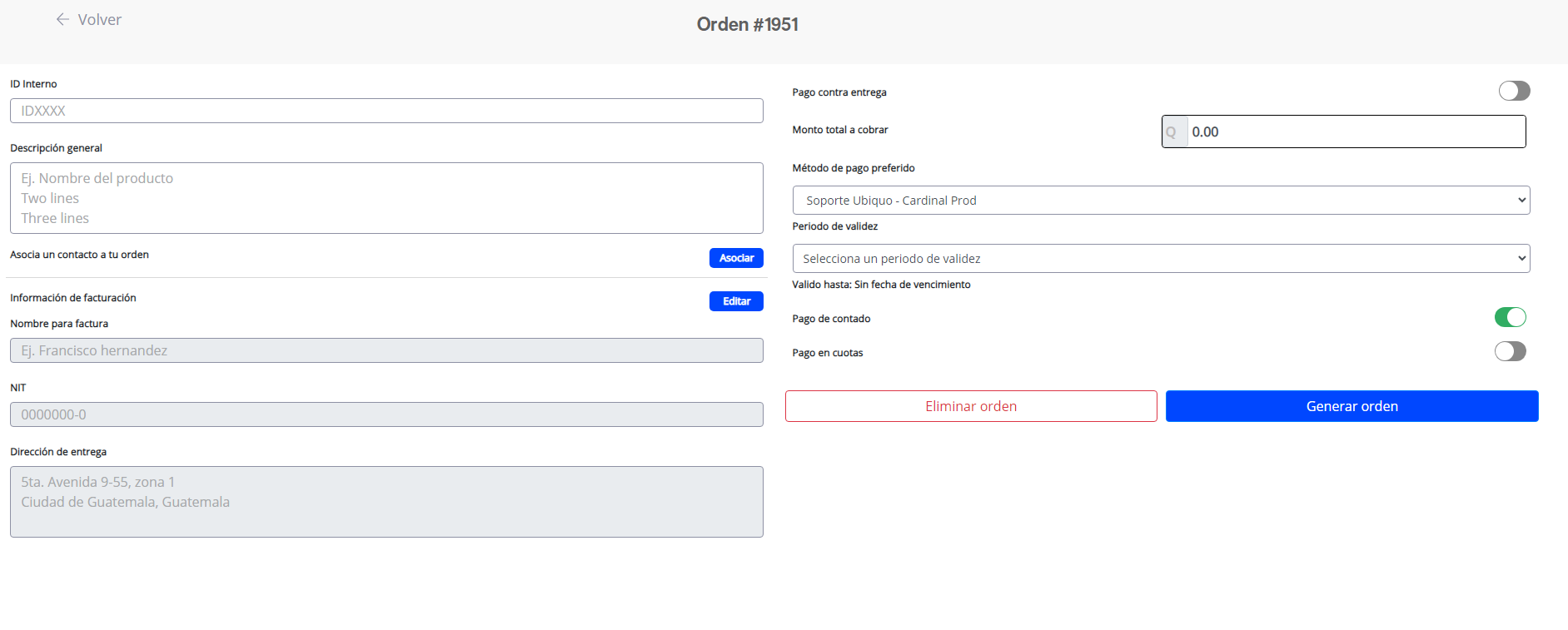Click inside the Descripción general text area

[386, 198]
